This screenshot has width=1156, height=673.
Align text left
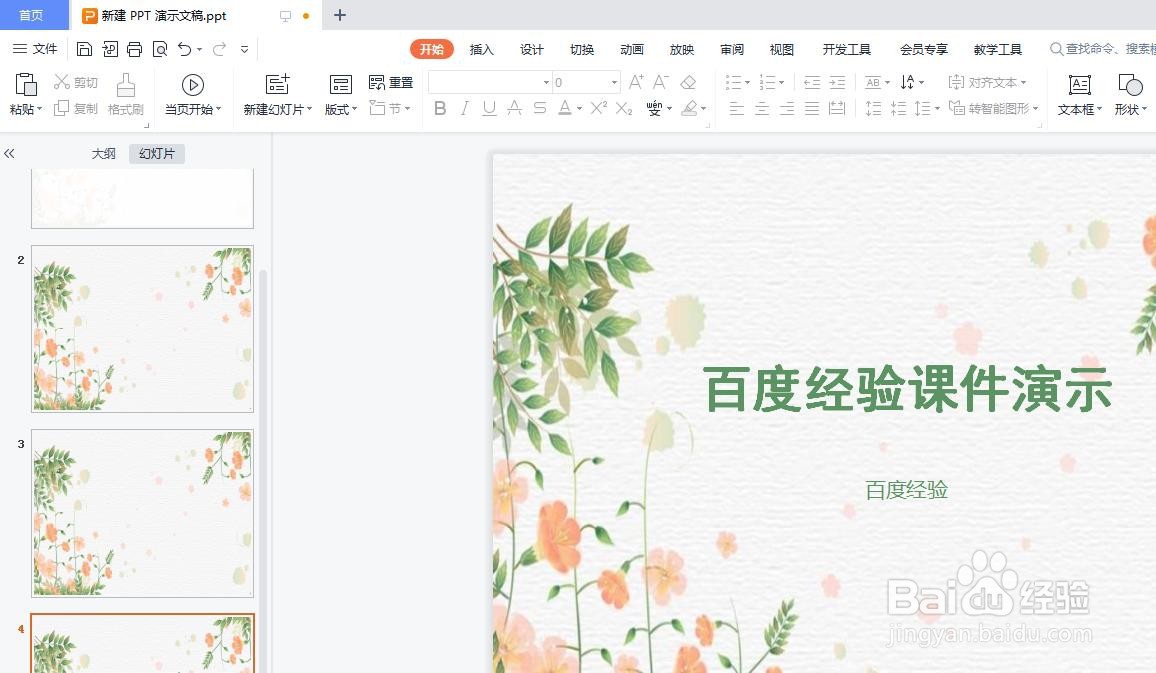coord(737,109)
